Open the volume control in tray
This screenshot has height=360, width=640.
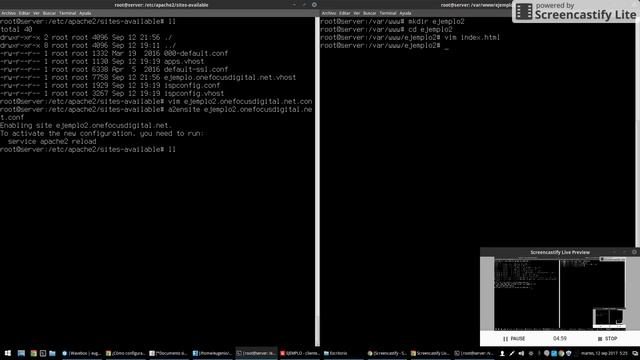click(521, 353)
